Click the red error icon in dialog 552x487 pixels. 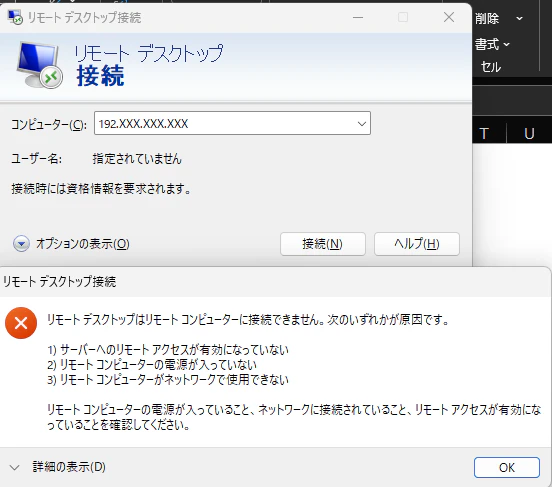pos(21,323)
